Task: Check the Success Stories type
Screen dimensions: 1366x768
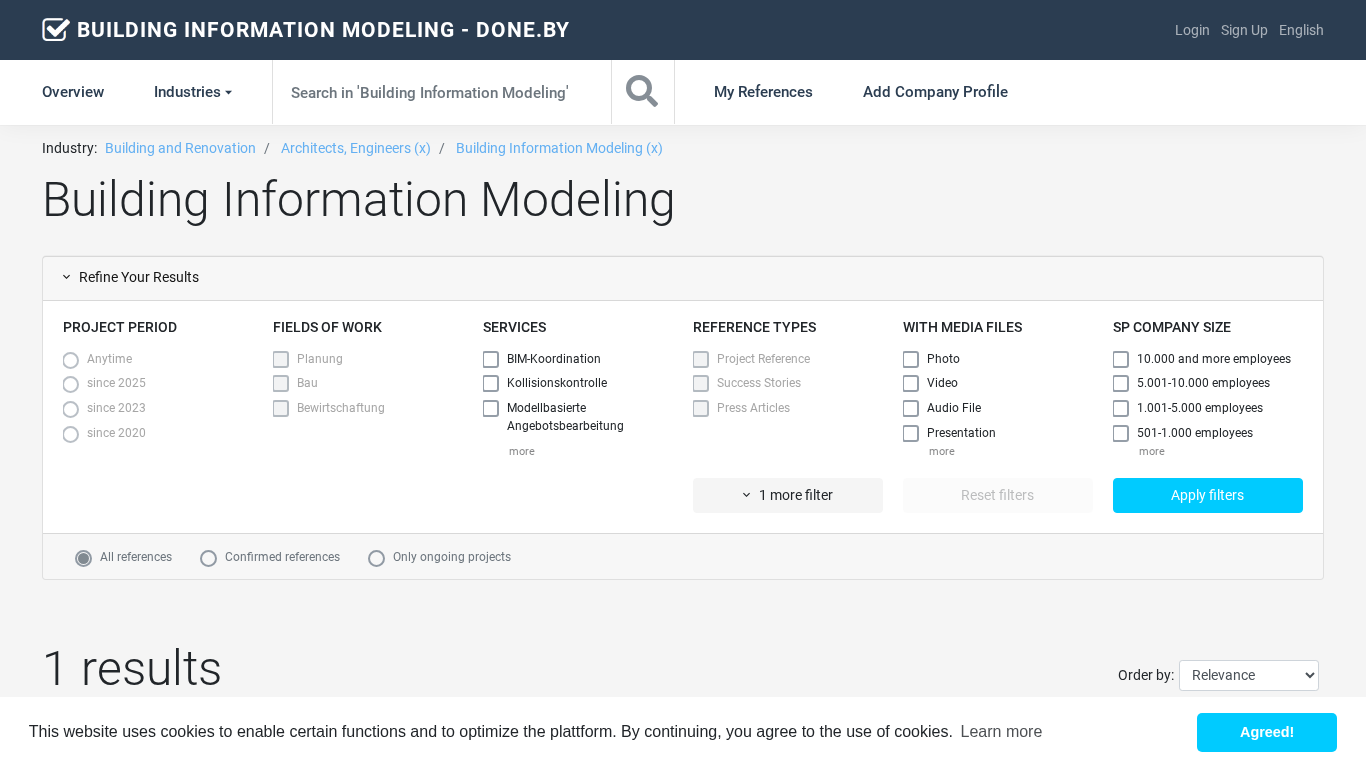Action: [701, 384]
